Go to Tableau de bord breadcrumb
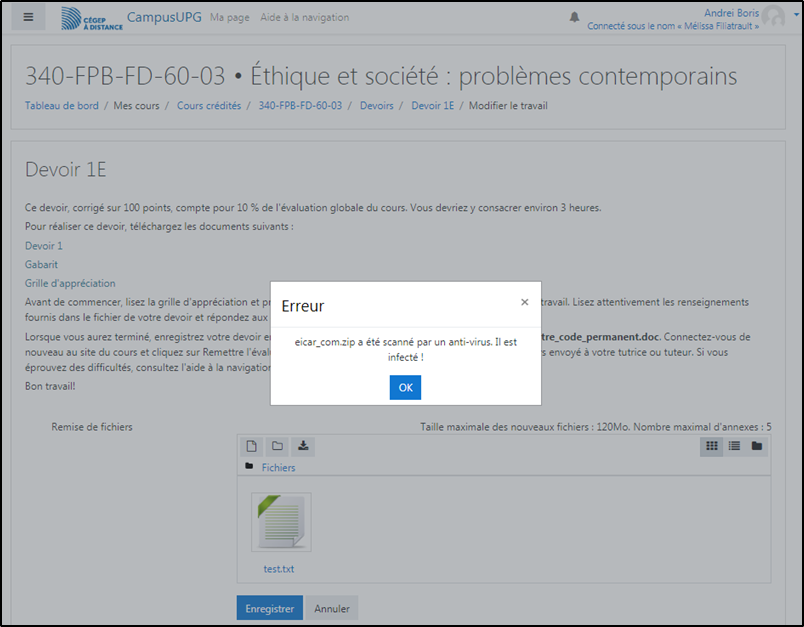This screenshot has width=804, height=627. [x=61, y=106]
